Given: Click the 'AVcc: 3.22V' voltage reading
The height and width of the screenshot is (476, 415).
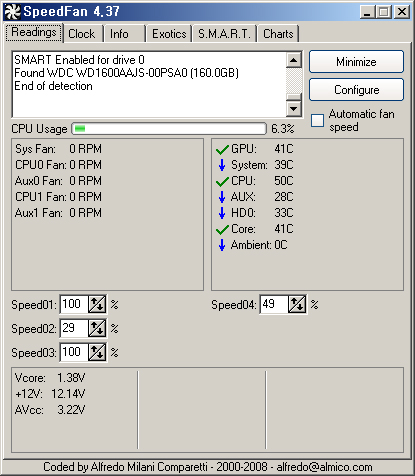Looking at the screenshot, I should (50, 410).
